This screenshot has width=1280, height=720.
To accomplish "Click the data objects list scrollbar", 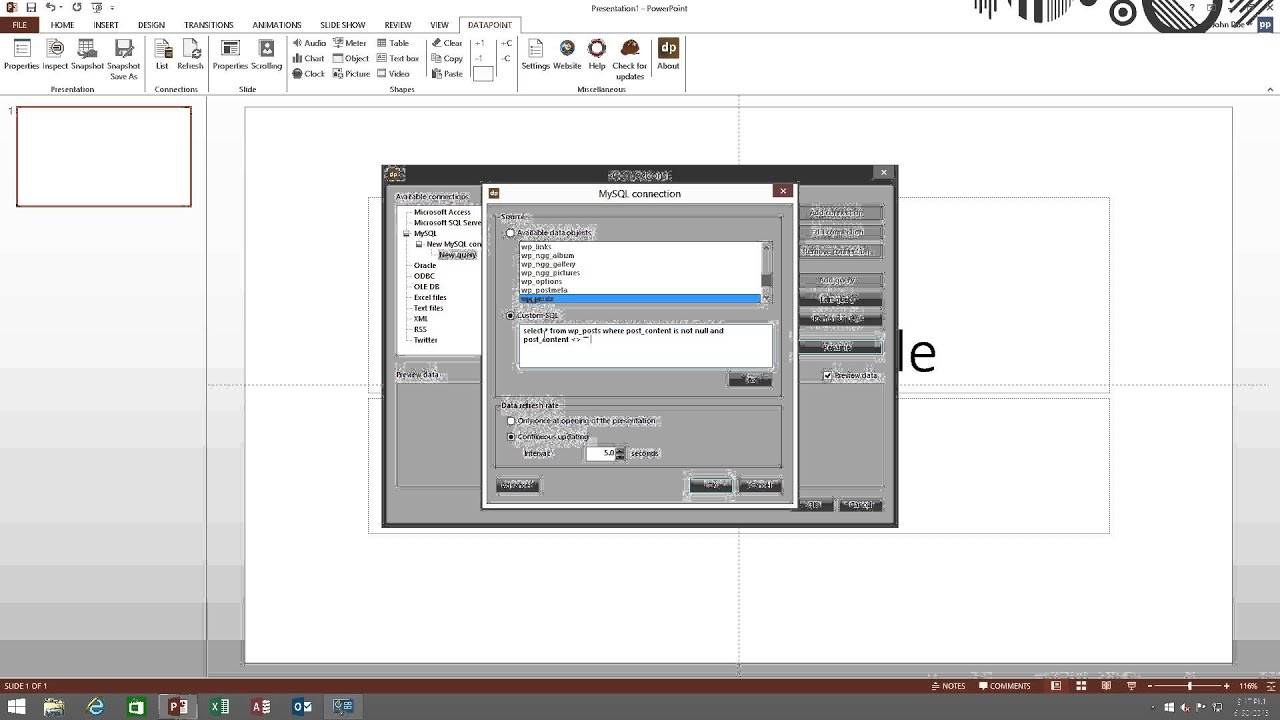I will coord(767,272).
